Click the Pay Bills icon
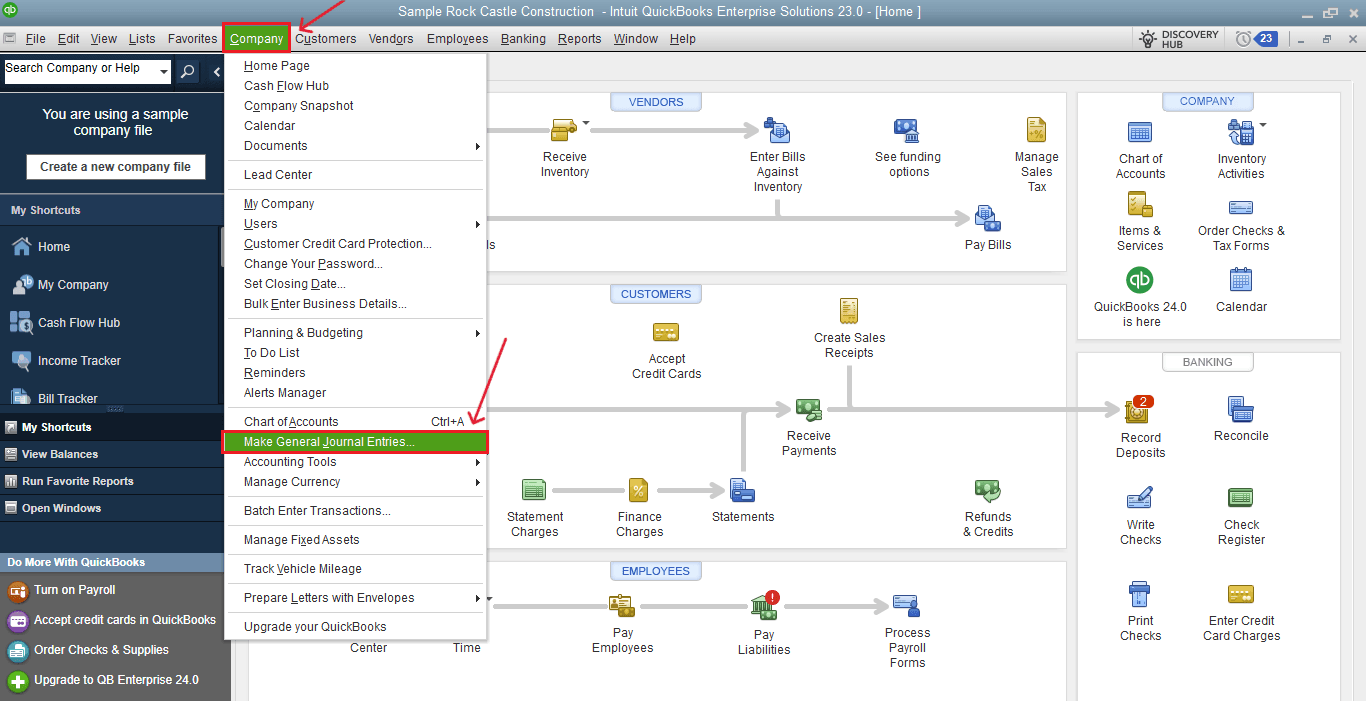 click(x=987, y=218)
